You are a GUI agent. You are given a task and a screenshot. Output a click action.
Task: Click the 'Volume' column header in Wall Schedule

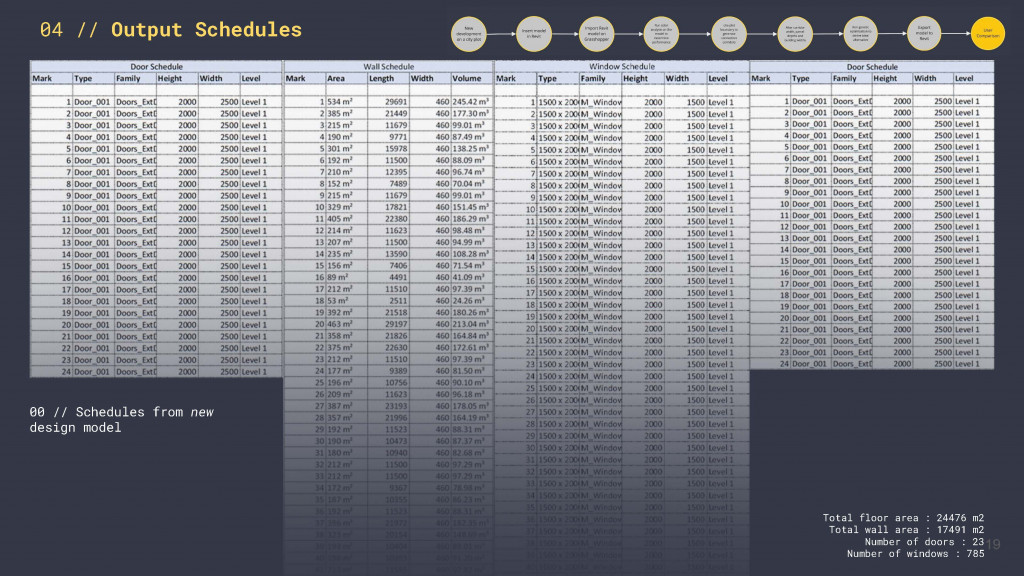[463, 78]
